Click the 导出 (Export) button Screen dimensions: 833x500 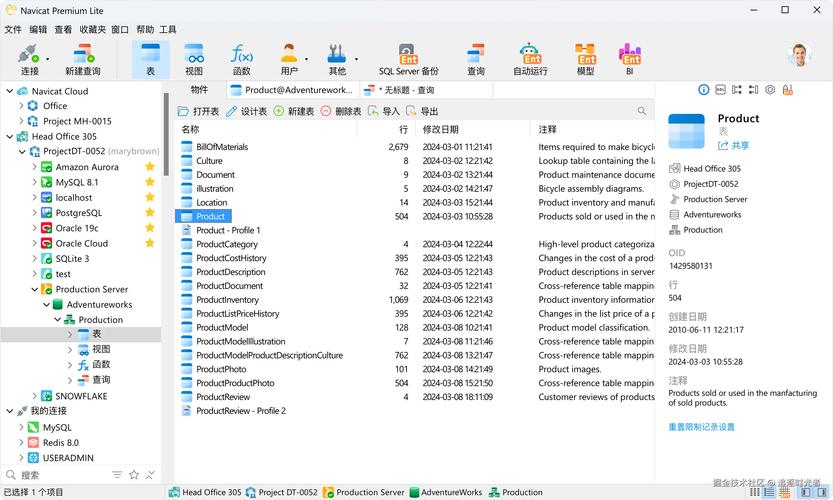click(x=422, y=111)
